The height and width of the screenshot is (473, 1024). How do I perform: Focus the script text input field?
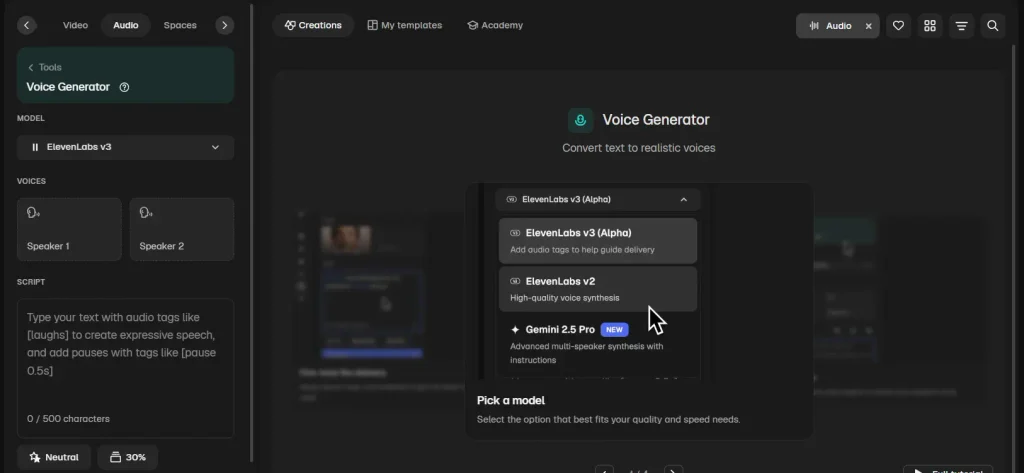pos(125,368)
